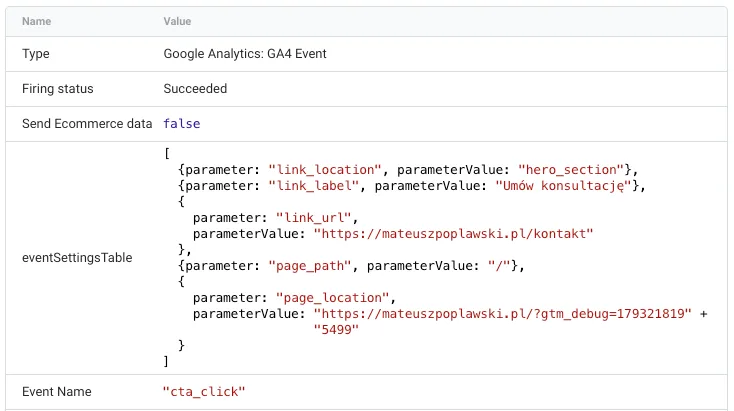Viewport: 734px width, 411px height.
Task: Click the "page_path" parameter string
Action: 309,266
